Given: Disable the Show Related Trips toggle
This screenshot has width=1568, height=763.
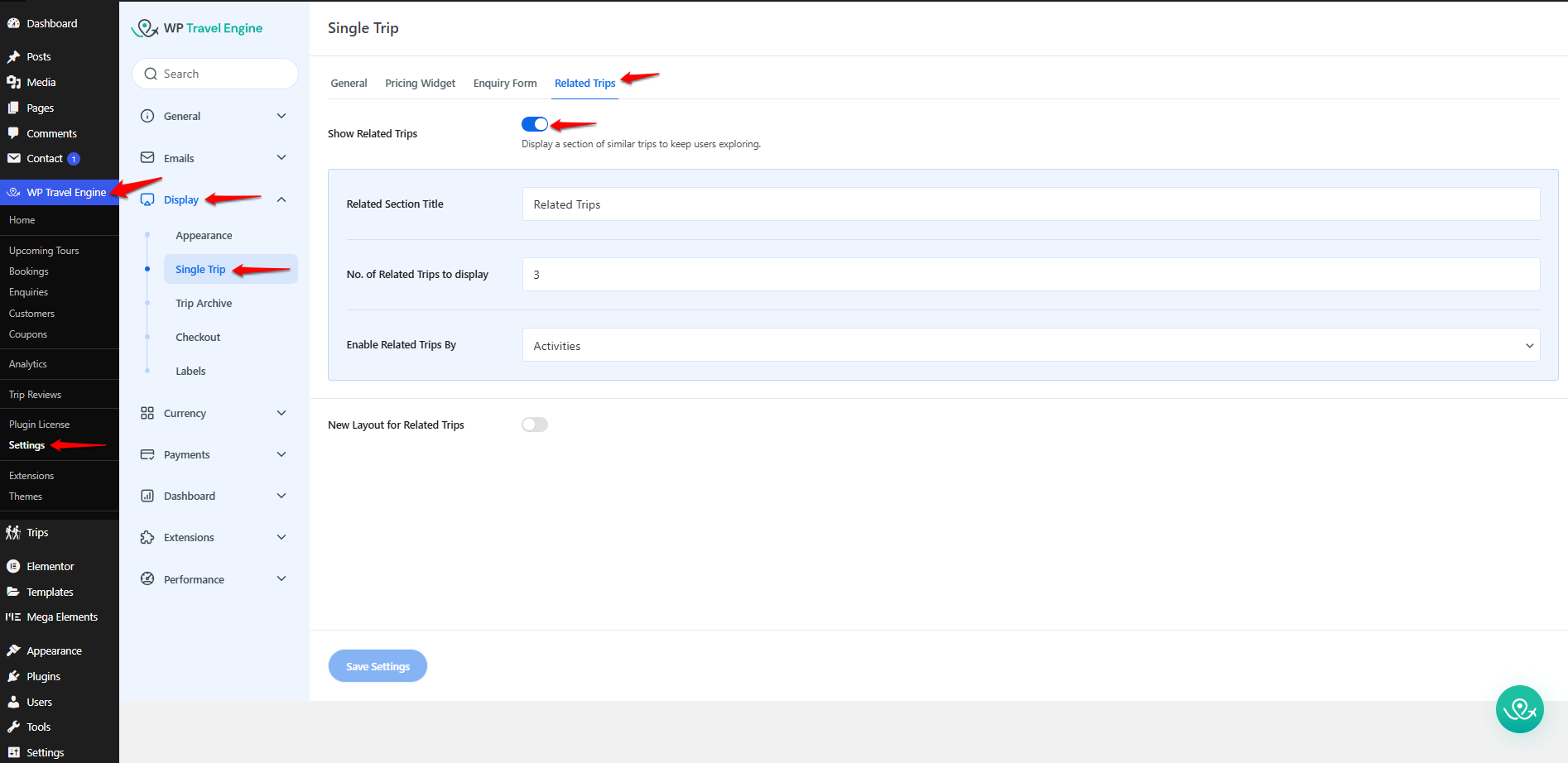Looking at the screenshot, I should pyautogui.click(x=534, y=123).
